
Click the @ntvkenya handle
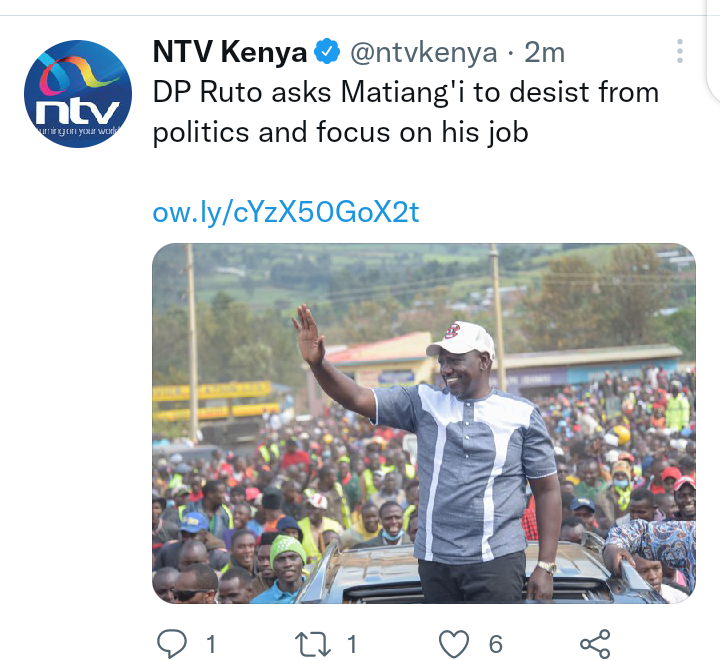point(423,52)
